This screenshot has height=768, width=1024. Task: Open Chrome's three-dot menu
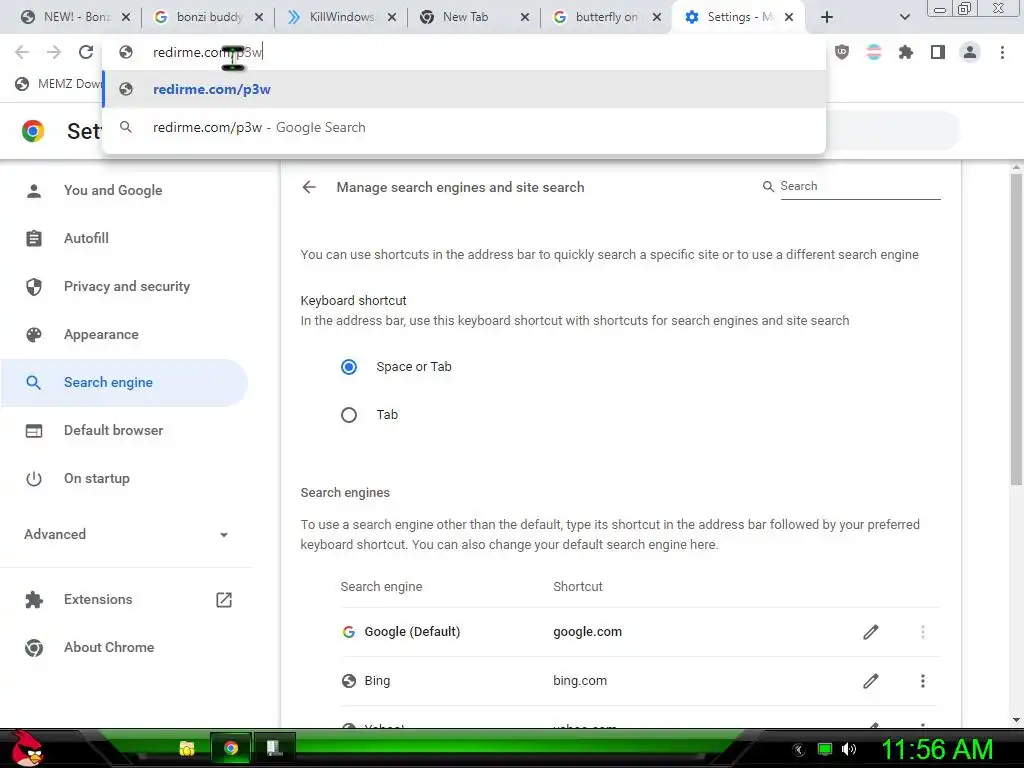coord(1002,52)
